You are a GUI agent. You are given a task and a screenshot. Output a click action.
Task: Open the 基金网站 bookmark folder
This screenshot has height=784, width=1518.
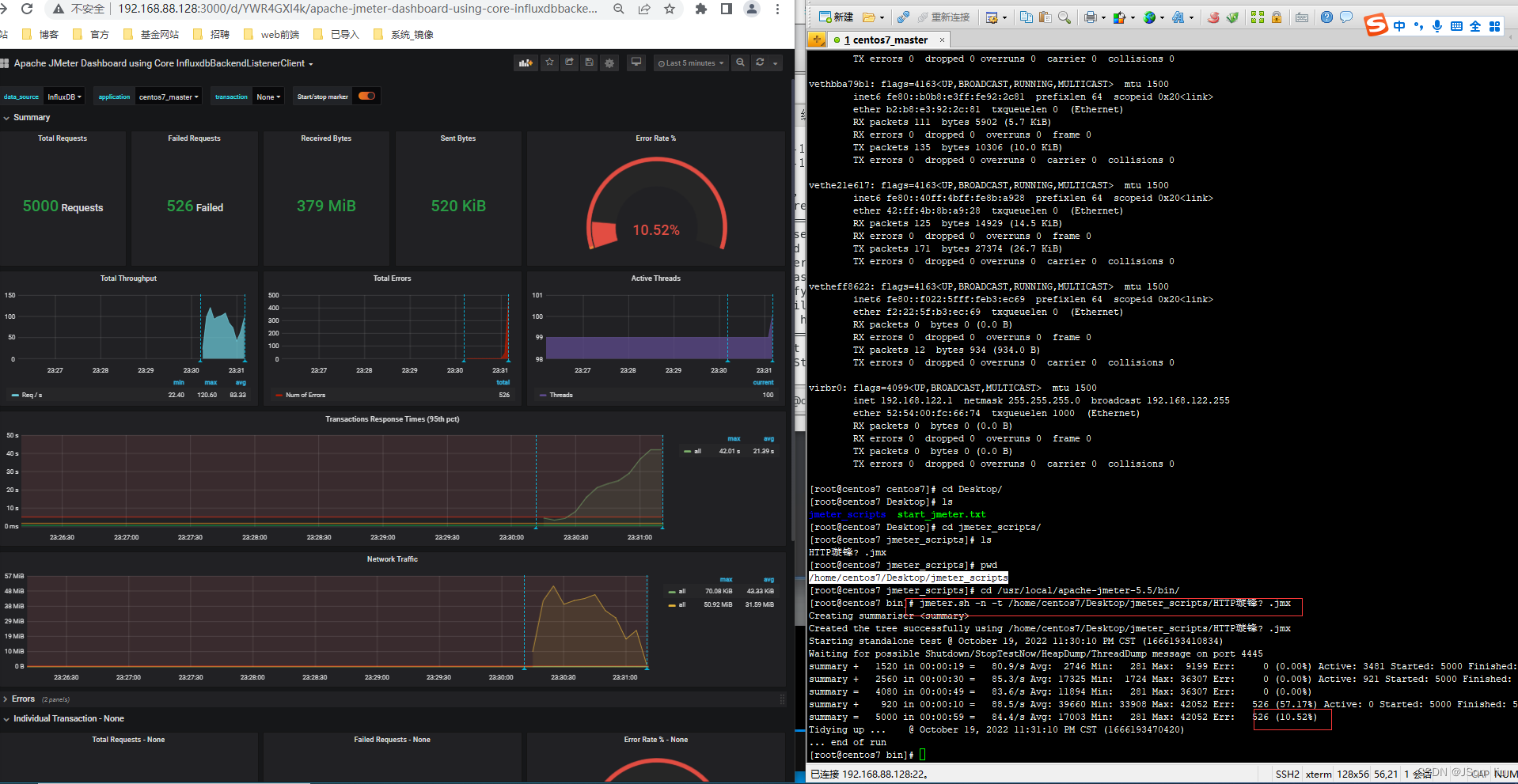click(x=151, y=34)
